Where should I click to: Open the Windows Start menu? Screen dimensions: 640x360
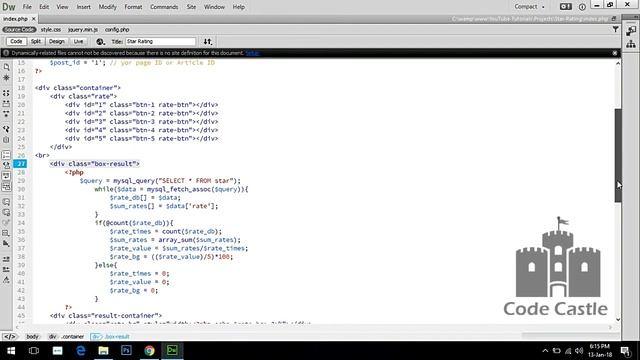pos(11,351)
